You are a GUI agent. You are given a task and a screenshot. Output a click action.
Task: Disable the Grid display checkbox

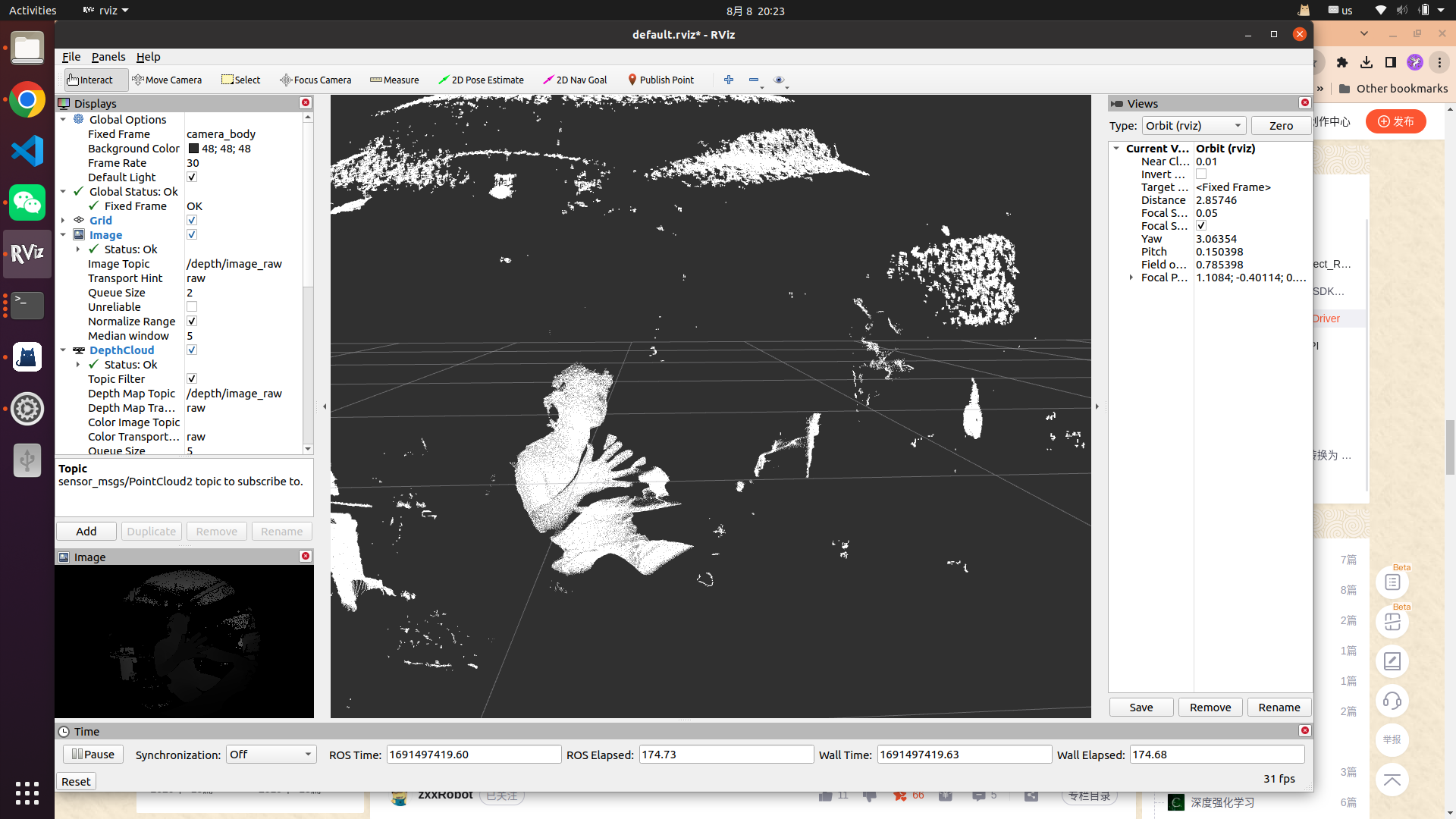(192, 221)
